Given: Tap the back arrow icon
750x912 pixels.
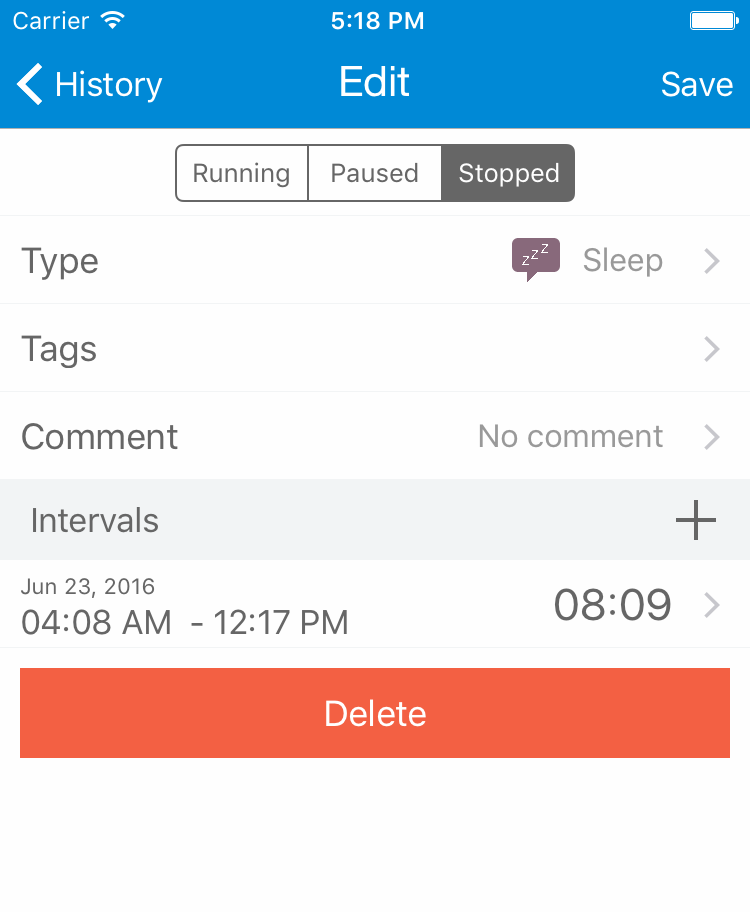Looking at the screenshot, I should [30, 84].
